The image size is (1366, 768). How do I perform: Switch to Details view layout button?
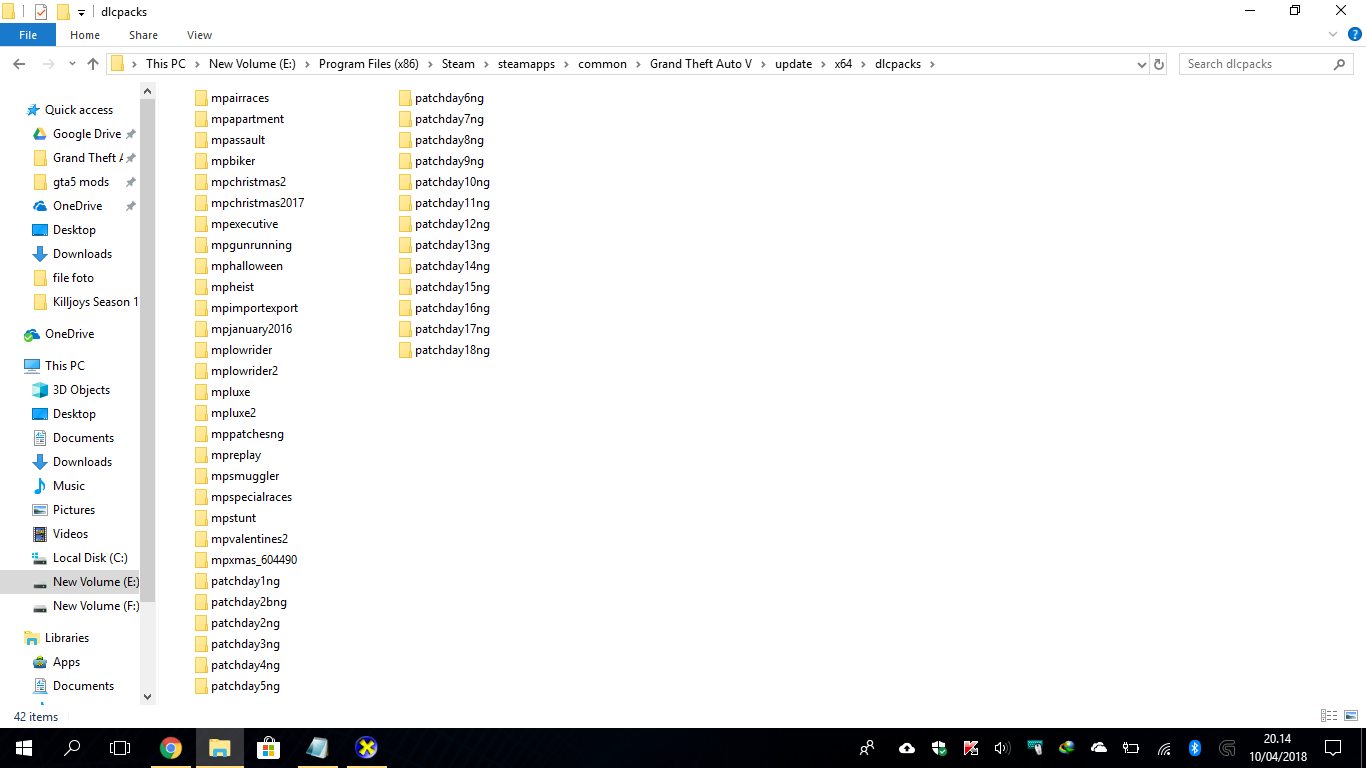[1329, 716]
